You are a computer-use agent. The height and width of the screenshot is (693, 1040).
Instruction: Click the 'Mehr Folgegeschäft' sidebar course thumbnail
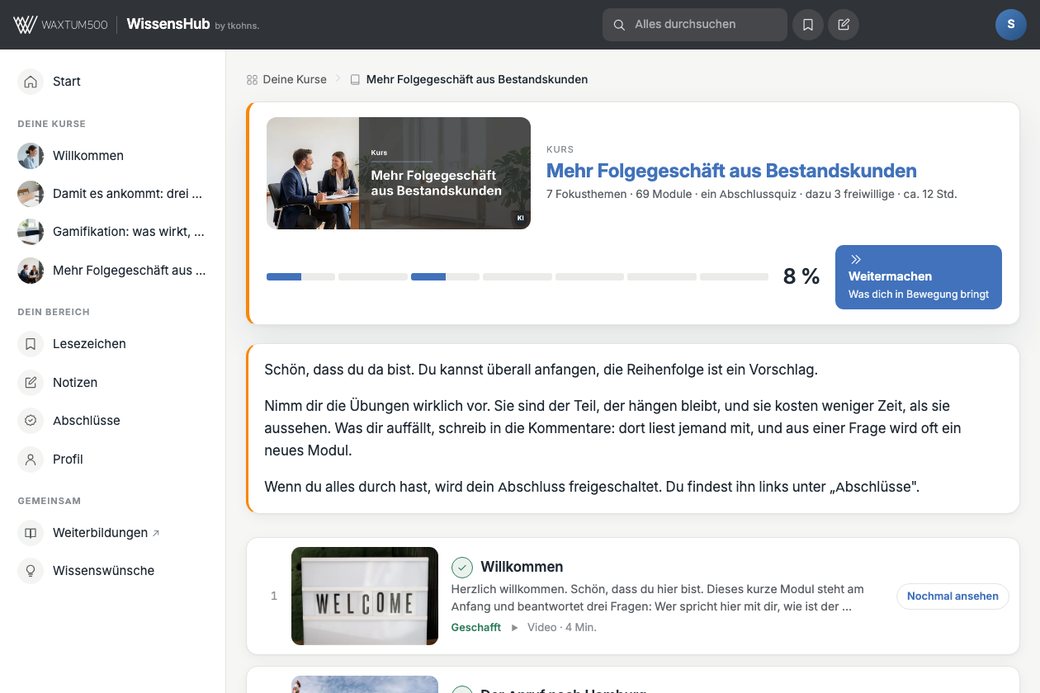click(31, 271)
